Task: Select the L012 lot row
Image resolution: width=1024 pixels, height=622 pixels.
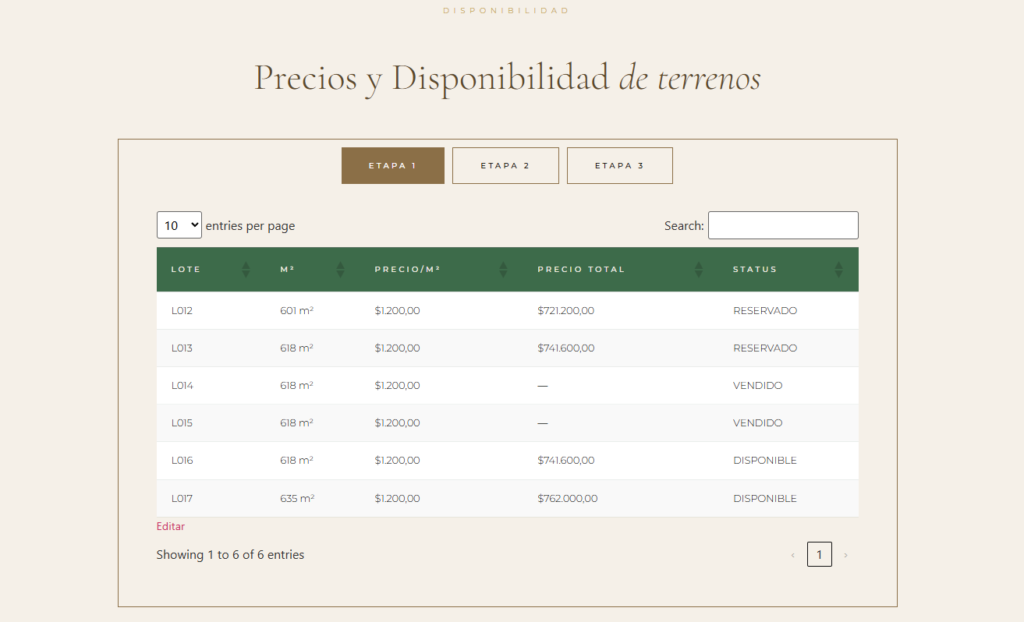Action: tap(182, 311)
